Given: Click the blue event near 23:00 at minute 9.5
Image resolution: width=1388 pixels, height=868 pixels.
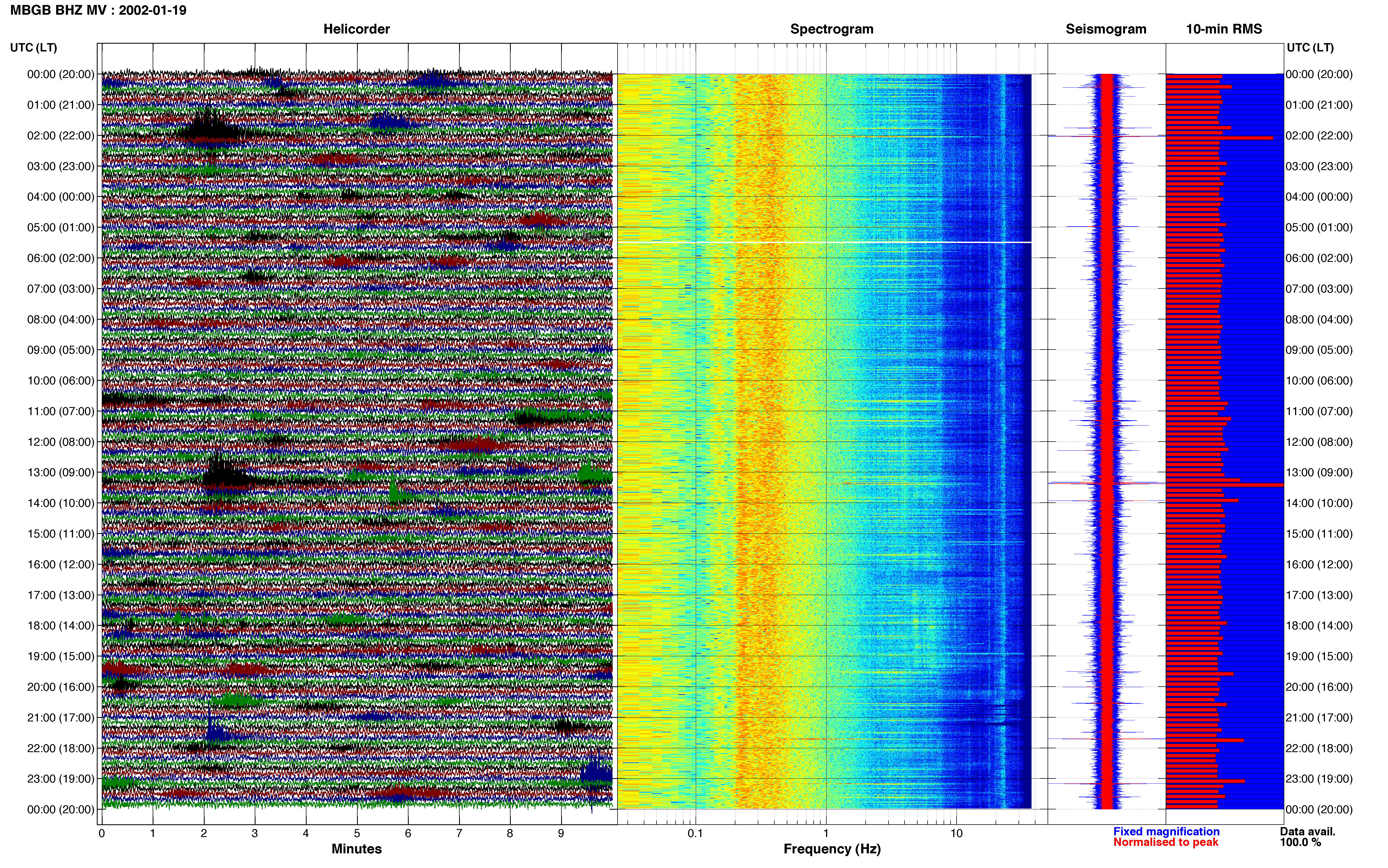Looking at the screenshot, I should click(x=596, y=775).
